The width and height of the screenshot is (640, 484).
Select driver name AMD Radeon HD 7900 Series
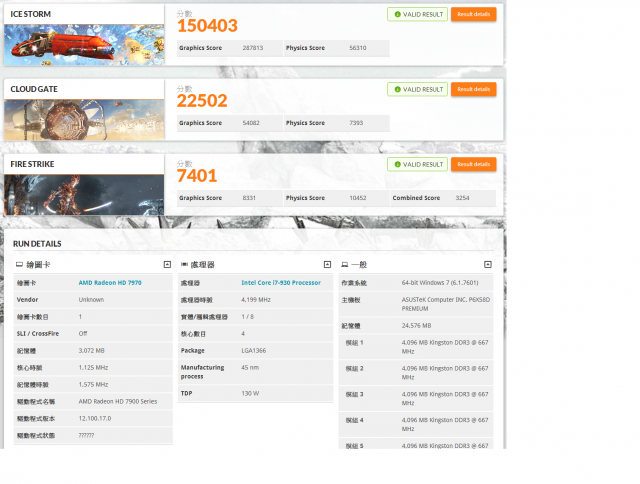[118, 402]
